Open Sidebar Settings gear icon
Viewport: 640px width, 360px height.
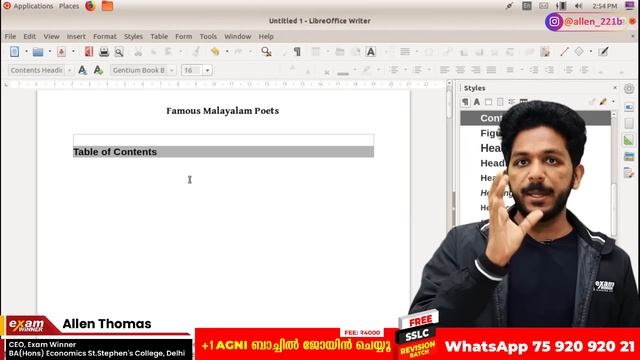click(629, 89)
